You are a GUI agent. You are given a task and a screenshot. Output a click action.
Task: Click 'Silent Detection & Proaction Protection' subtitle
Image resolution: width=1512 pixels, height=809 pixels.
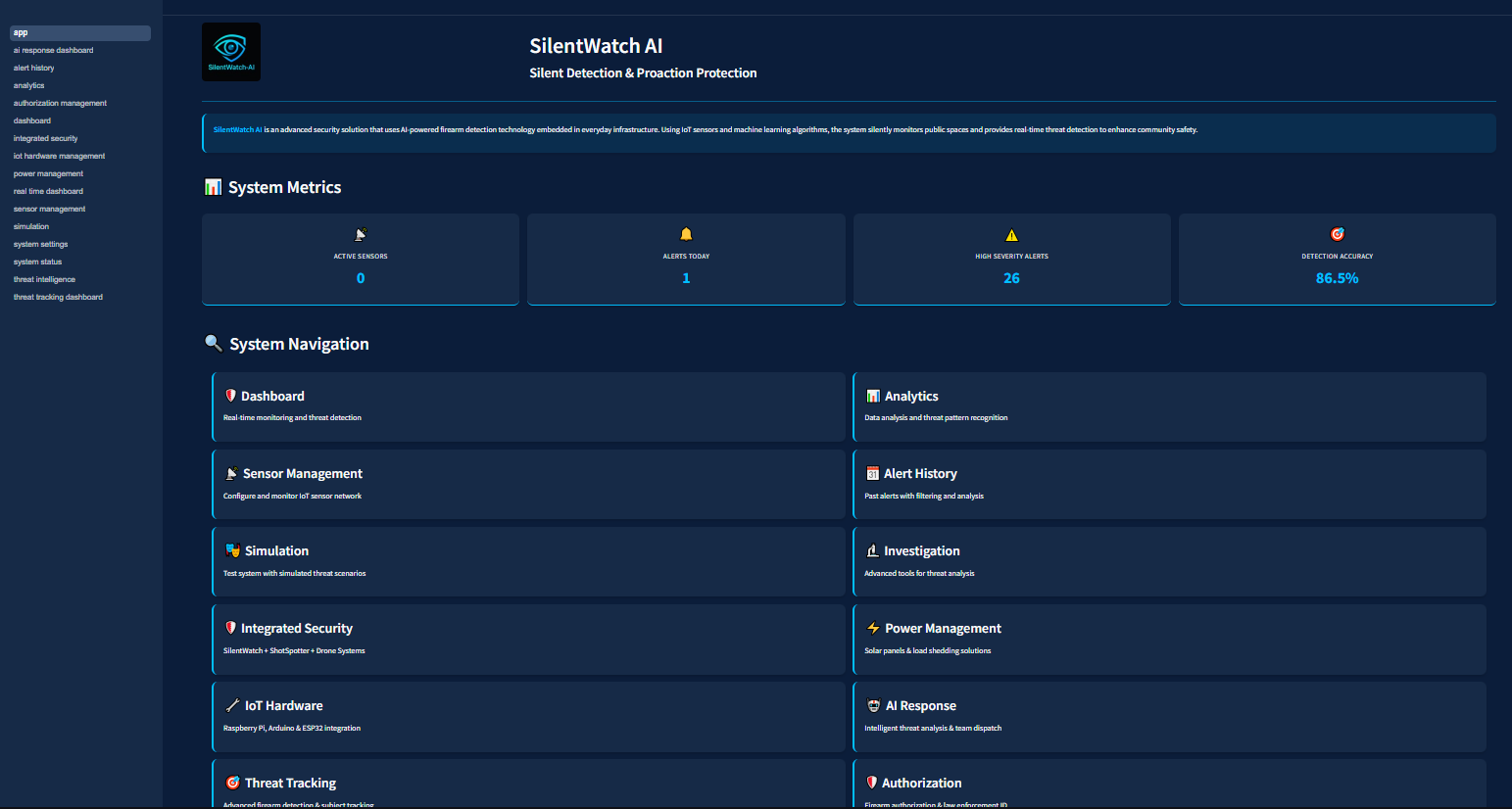point(643,72)
